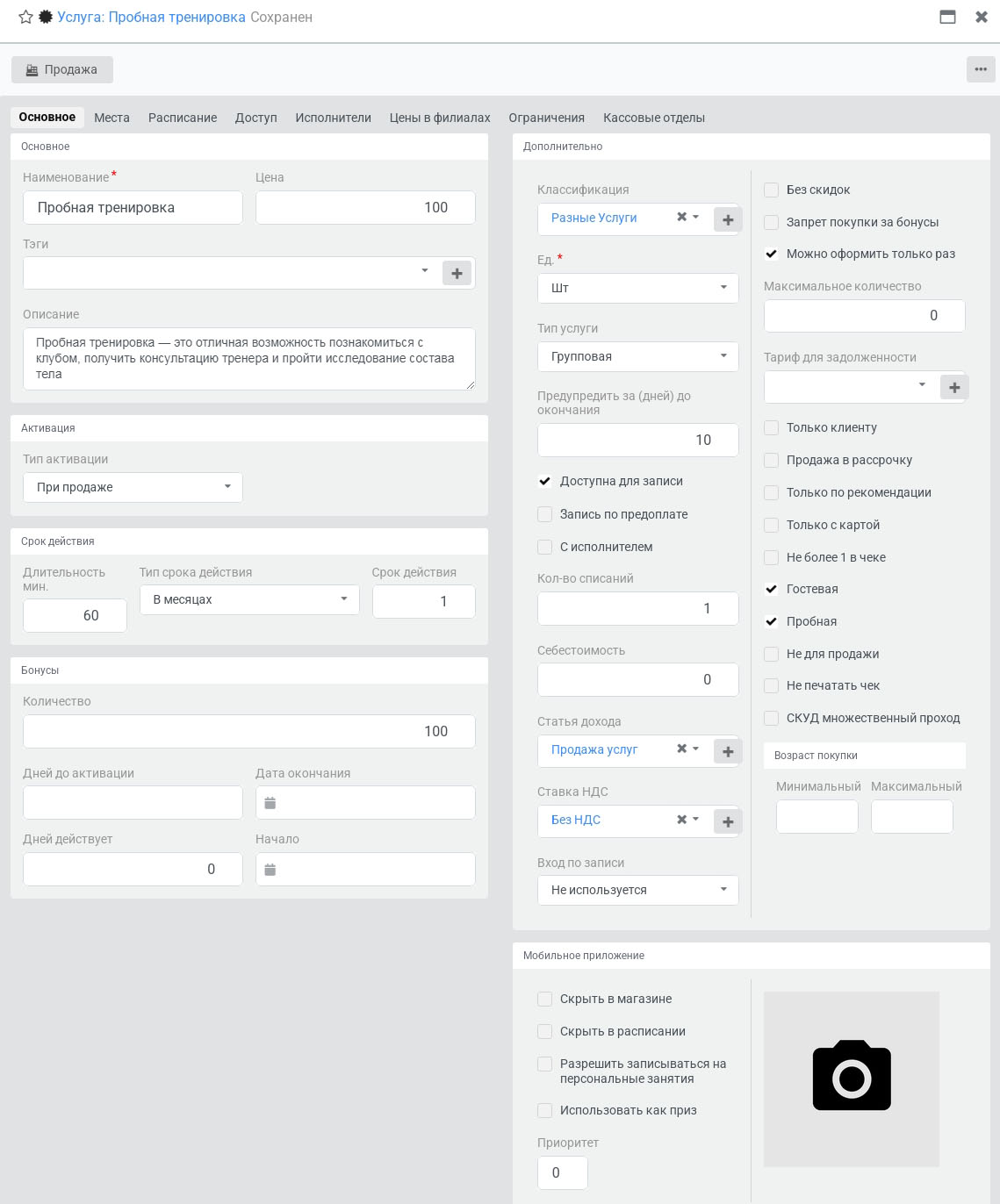Clear the Без НДС value
This screenshot has width=1000, height=1204.
[681, 819]
